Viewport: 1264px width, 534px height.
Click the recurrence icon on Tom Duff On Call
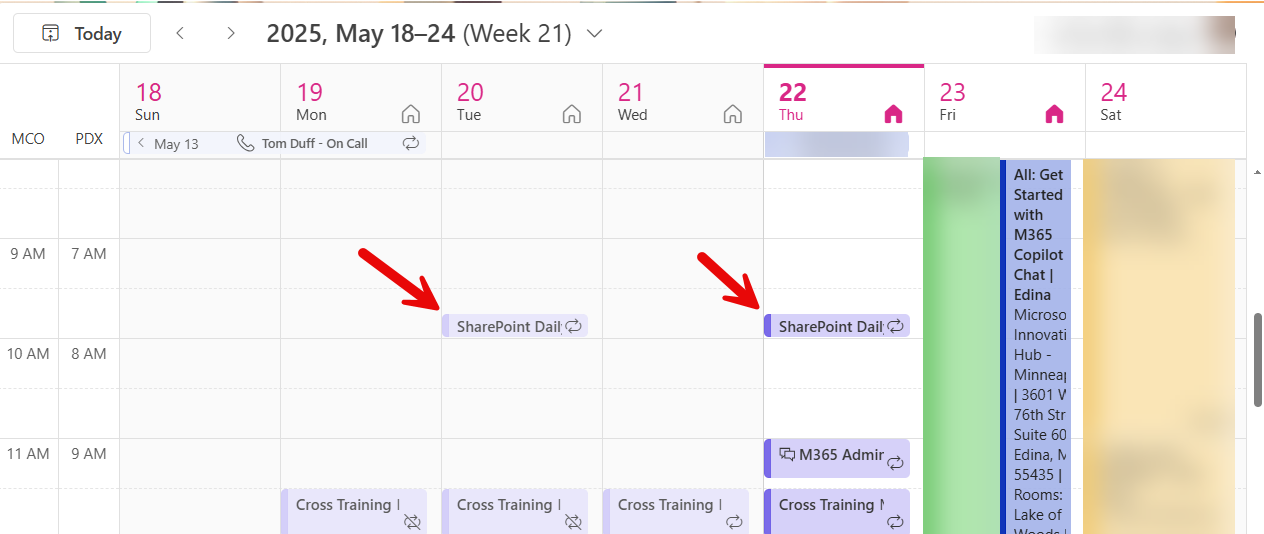tap(411, 143)
